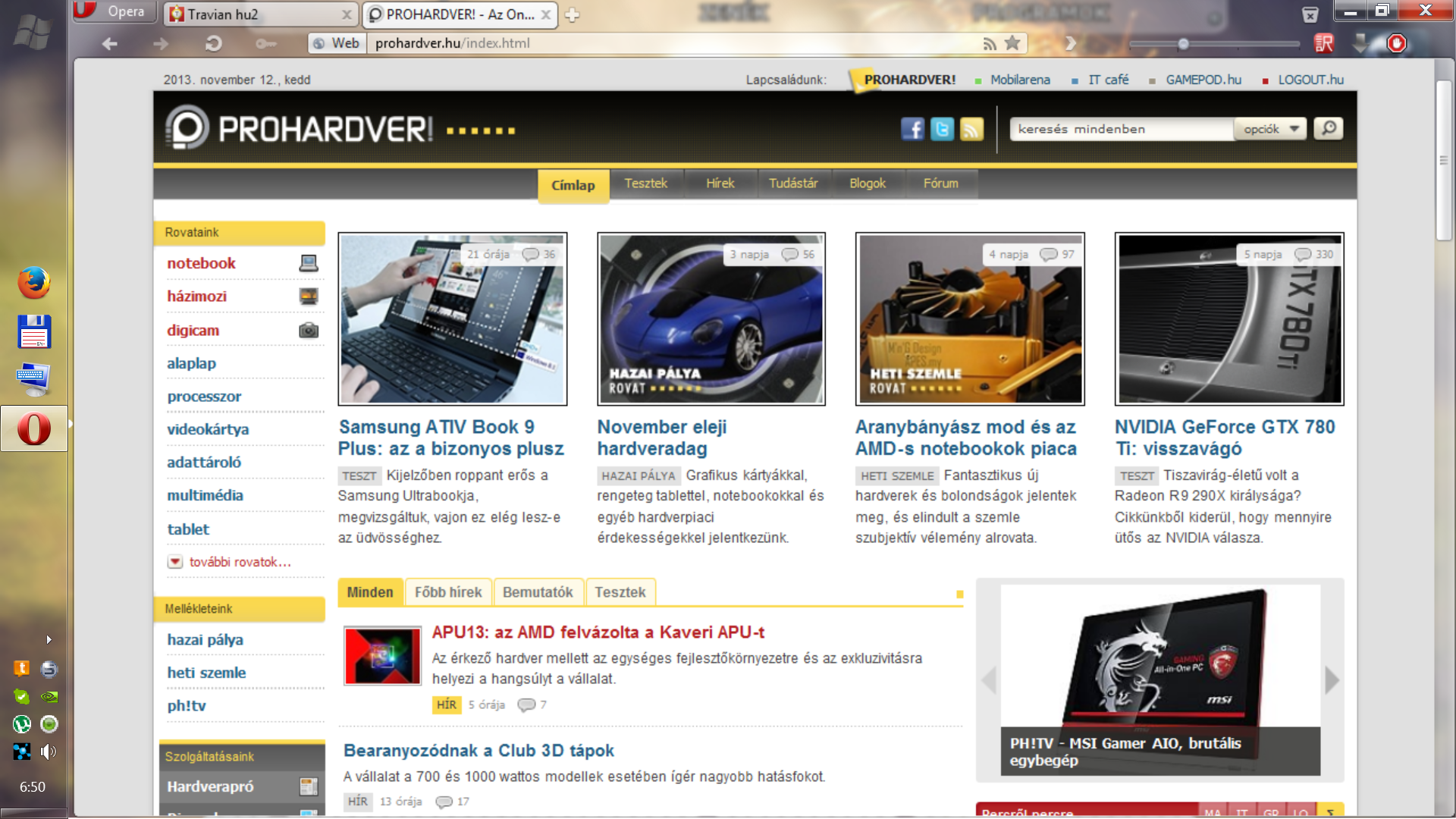Screen dimensions: 1456x819
Task: Open the Facebook icon in site header
Action: click(x=912, y=129)
